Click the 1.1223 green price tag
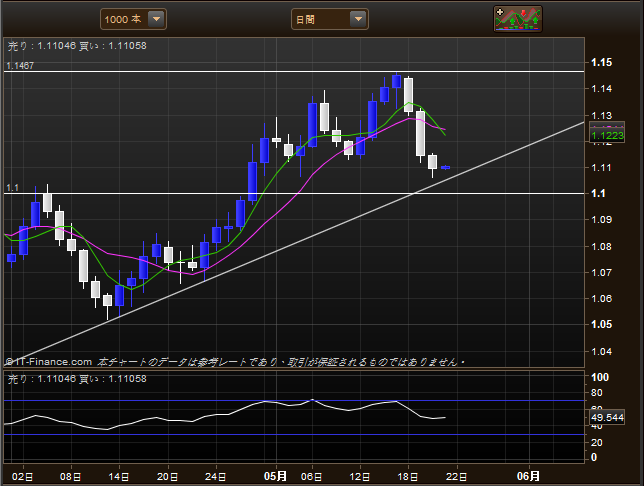Image resolution: width=644 pixels, height=486 pixels. [607, 136]
